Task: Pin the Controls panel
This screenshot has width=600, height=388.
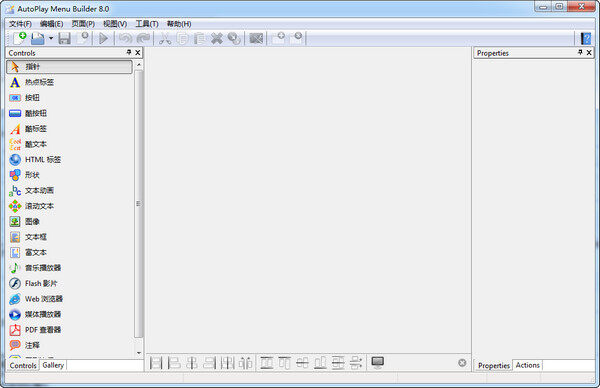Action: [x=129, y=52]
